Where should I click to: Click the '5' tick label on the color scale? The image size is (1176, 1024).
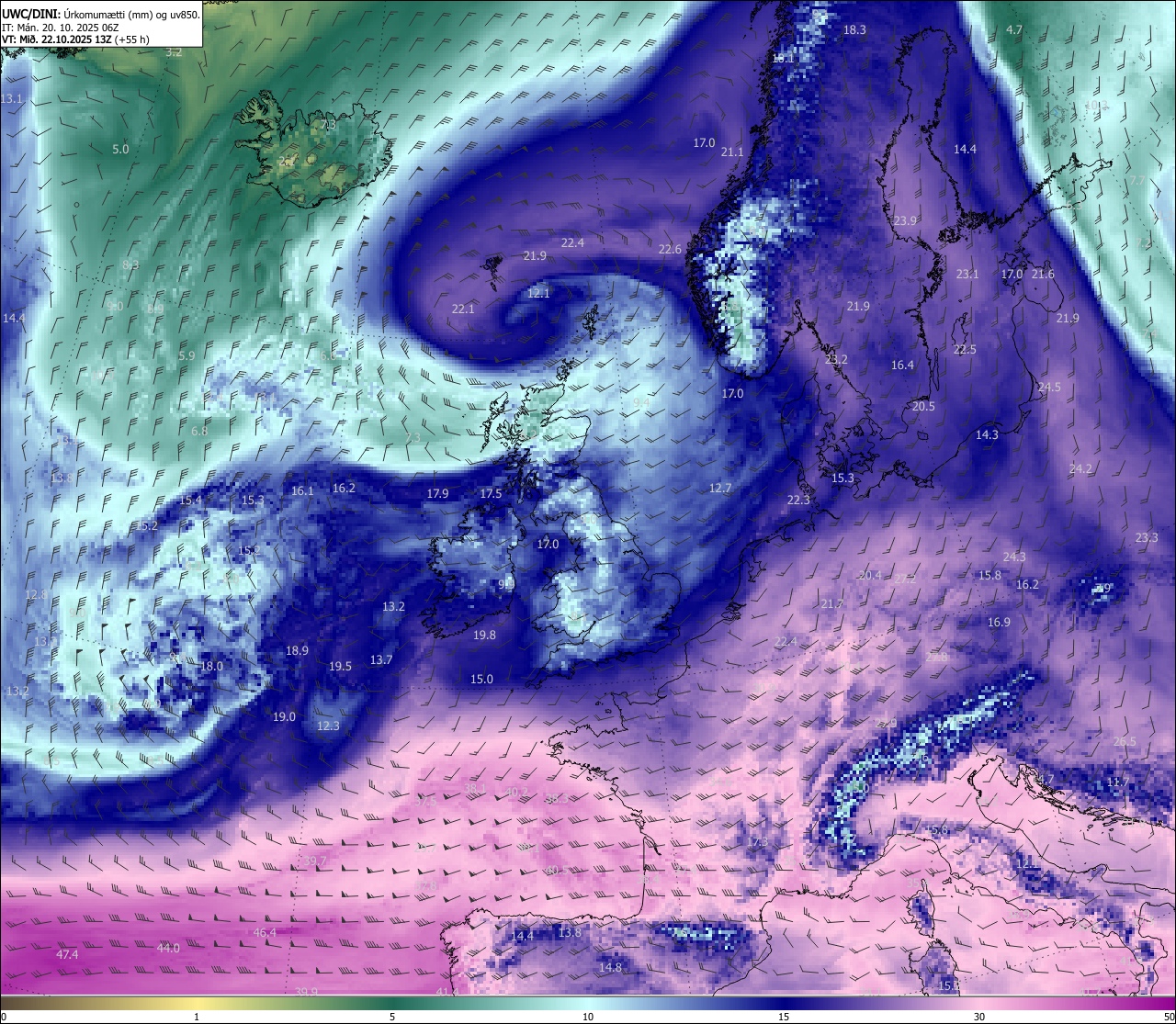click(x=392, y=1017)
